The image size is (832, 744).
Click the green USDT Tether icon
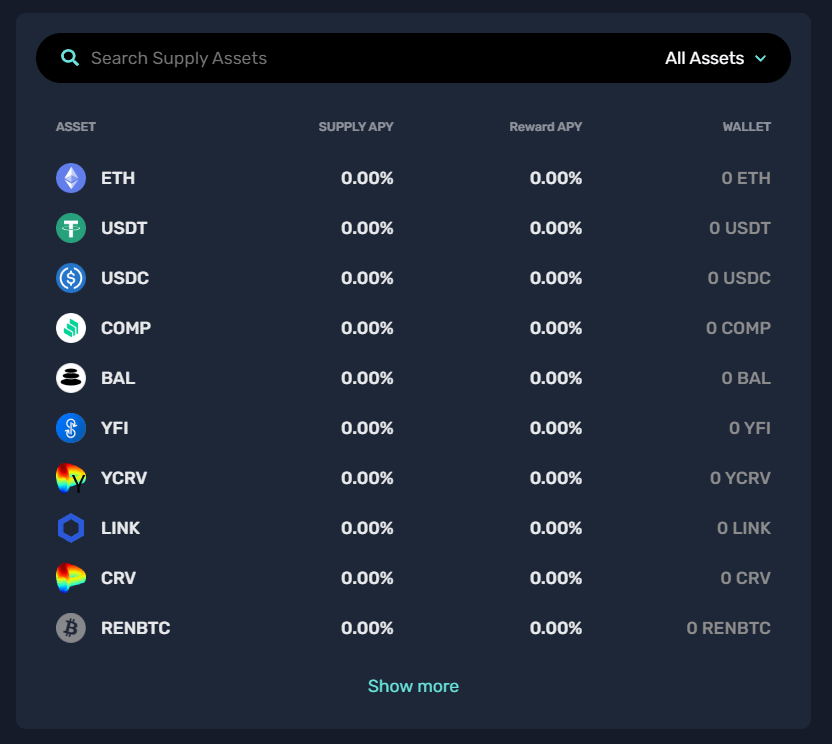(x=71, y=228)
